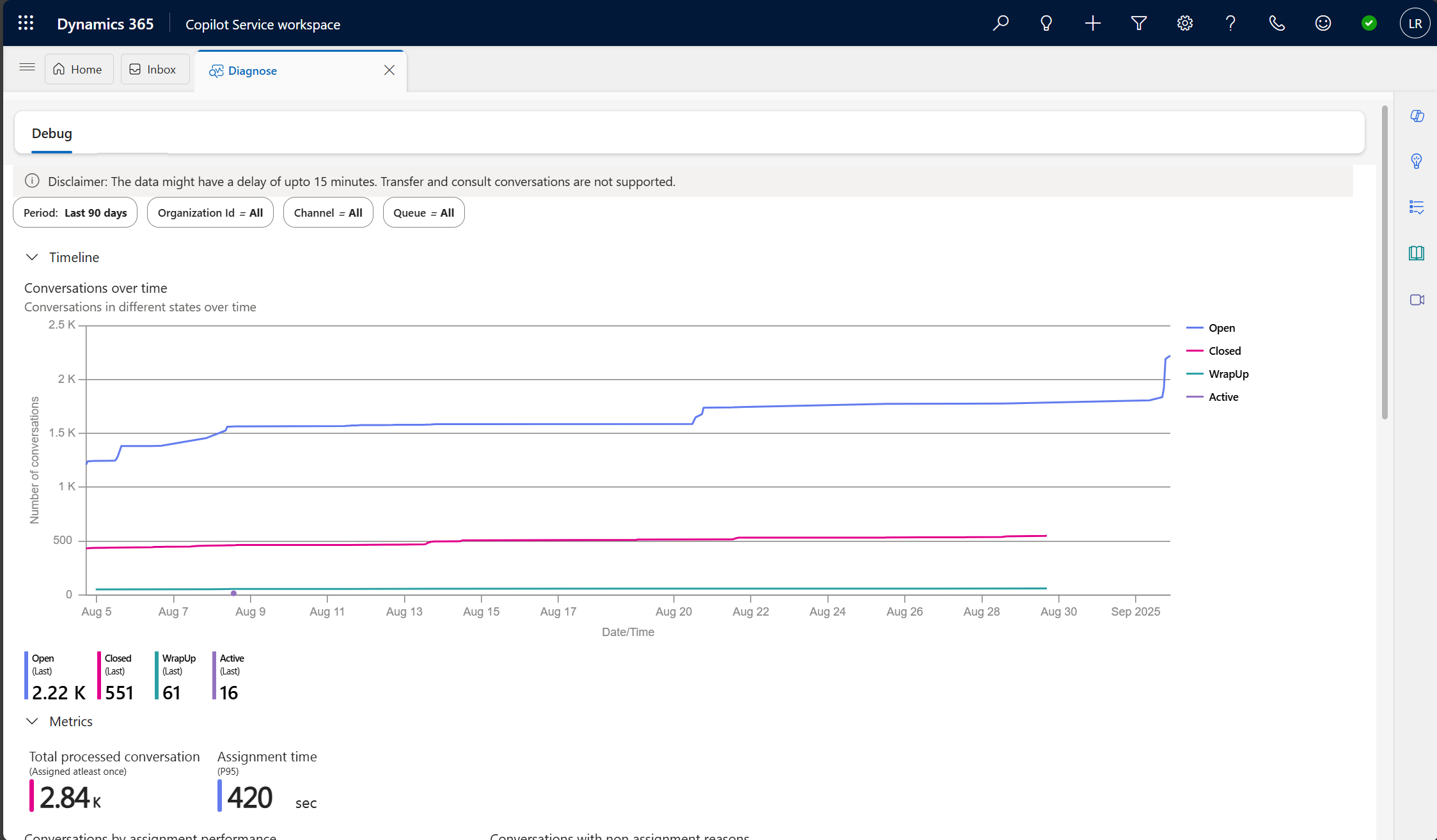
Task: Open the checklist script icon in right sidebar
Action: coord(1417,207)
